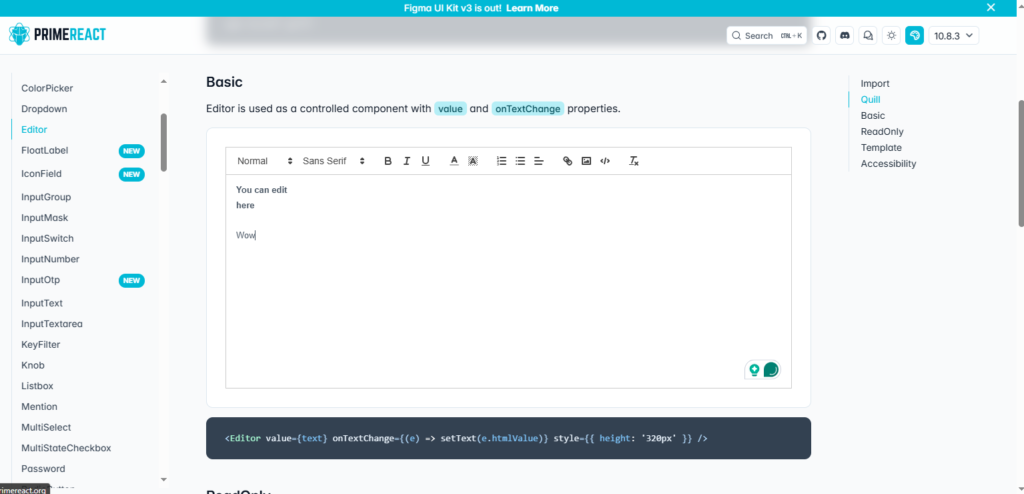Screen dimensions: 1024x494
Task: Click the clear formatting icon
Action: [634, 161]
